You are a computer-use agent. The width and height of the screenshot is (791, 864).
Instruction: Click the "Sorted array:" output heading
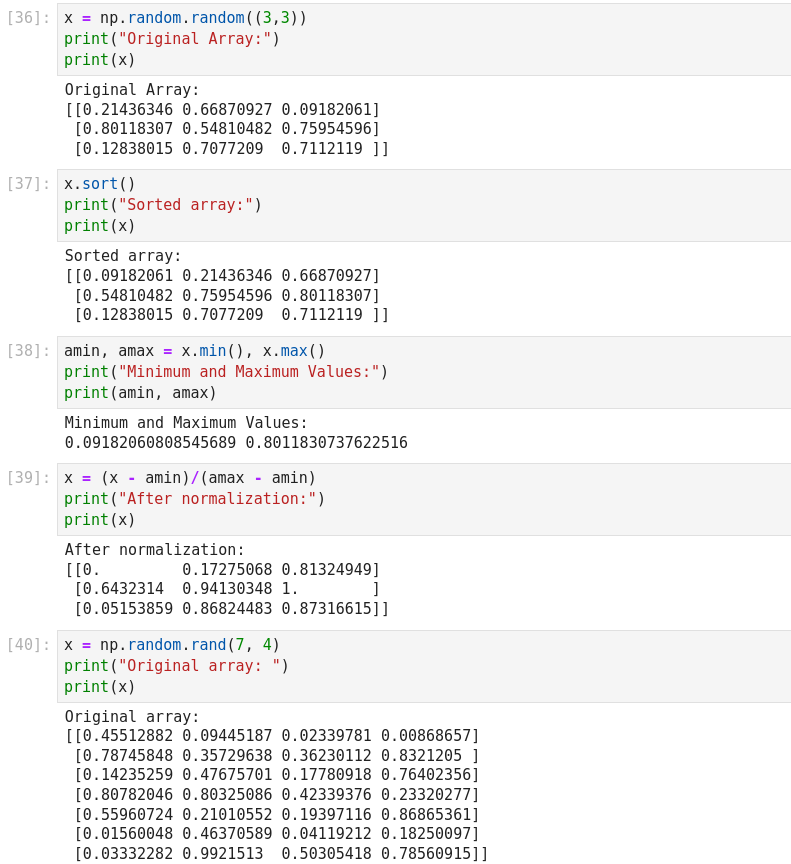pos(123,256)
